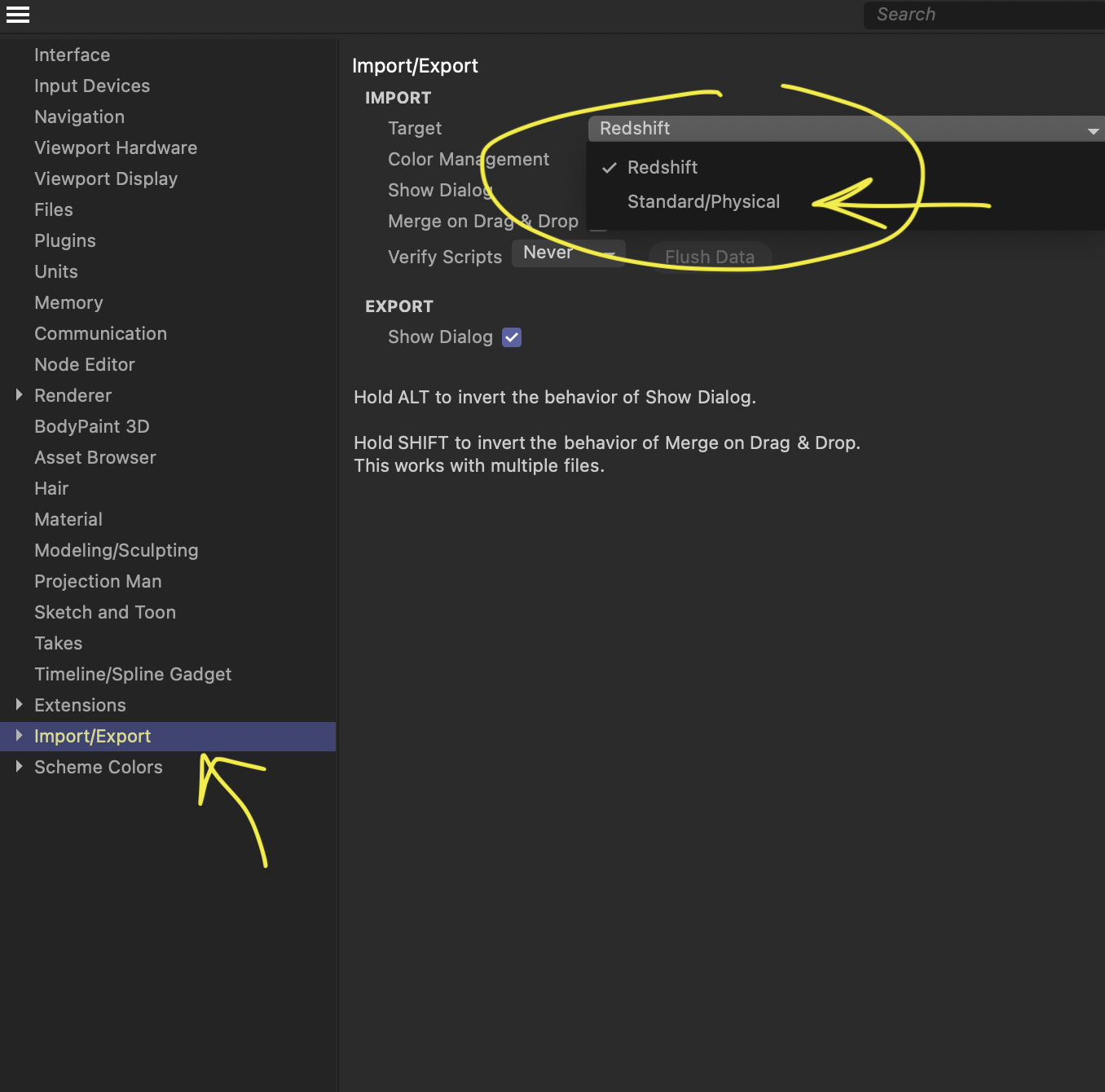
Task: Select the Extensions category
Action: pyautogui.click(x=80, y=705)
